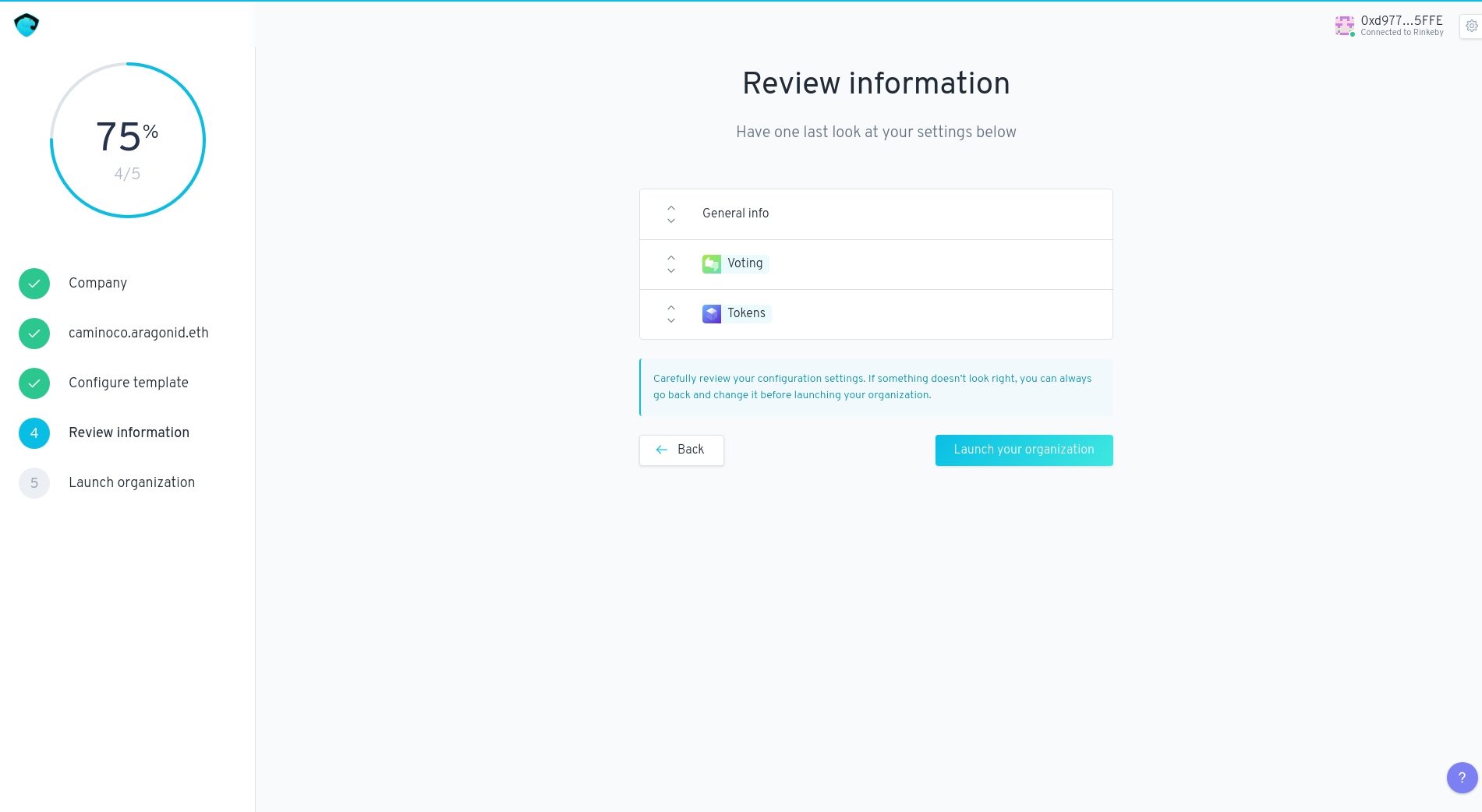Click the 75% circular progress indicator

point(128,140)
